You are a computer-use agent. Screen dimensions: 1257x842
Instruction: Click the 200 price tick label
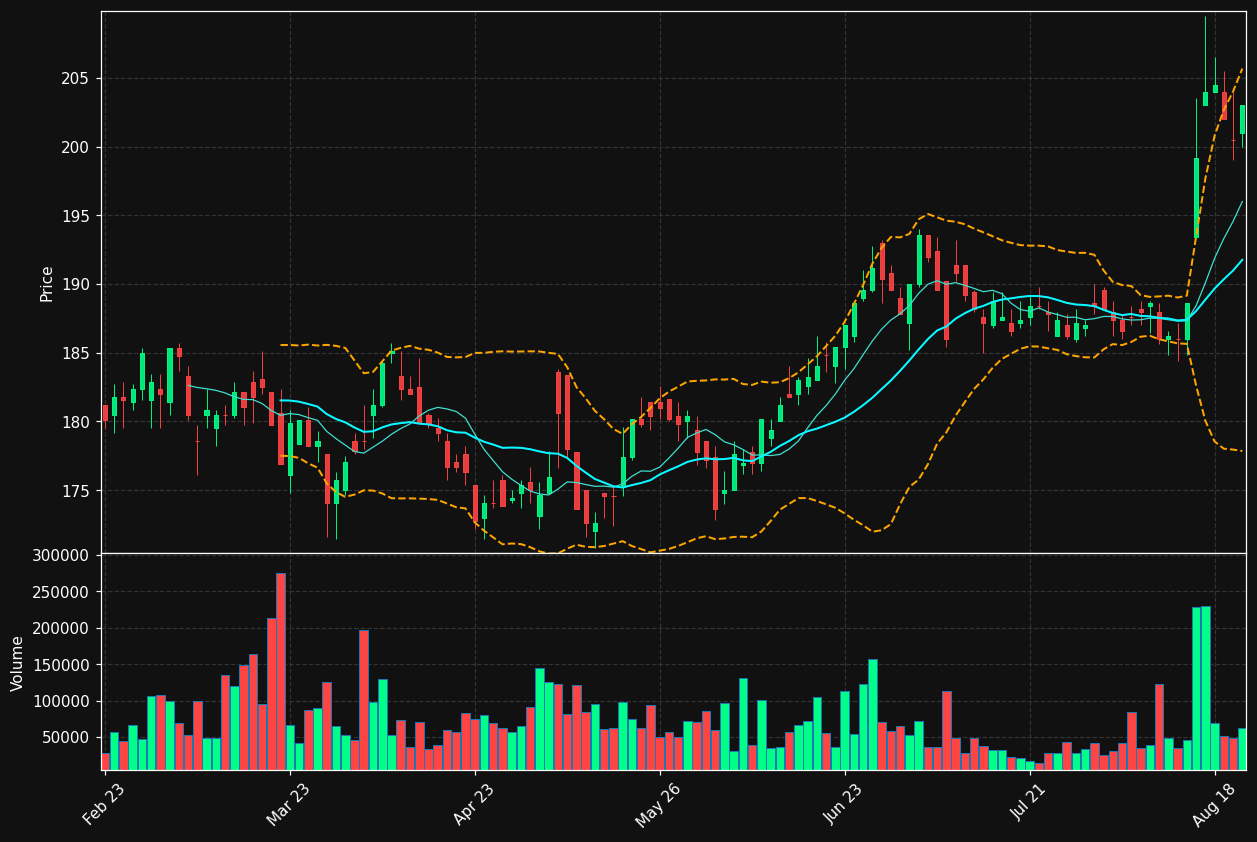click(76, 148)
